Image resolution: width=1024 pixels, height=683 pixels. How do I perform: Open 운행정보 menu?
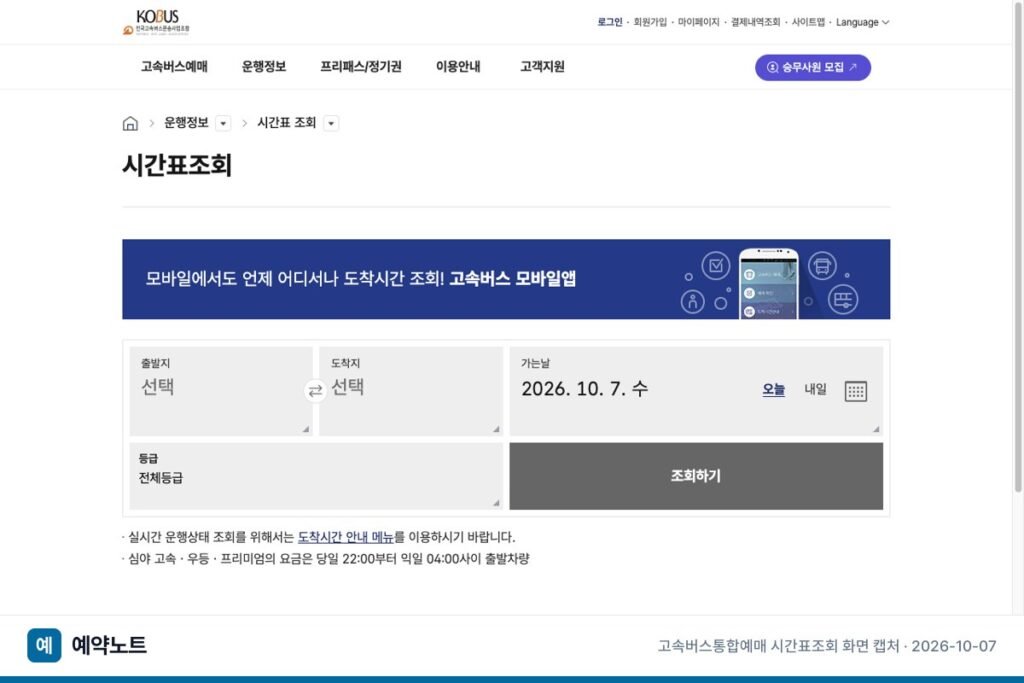(264, 67)
